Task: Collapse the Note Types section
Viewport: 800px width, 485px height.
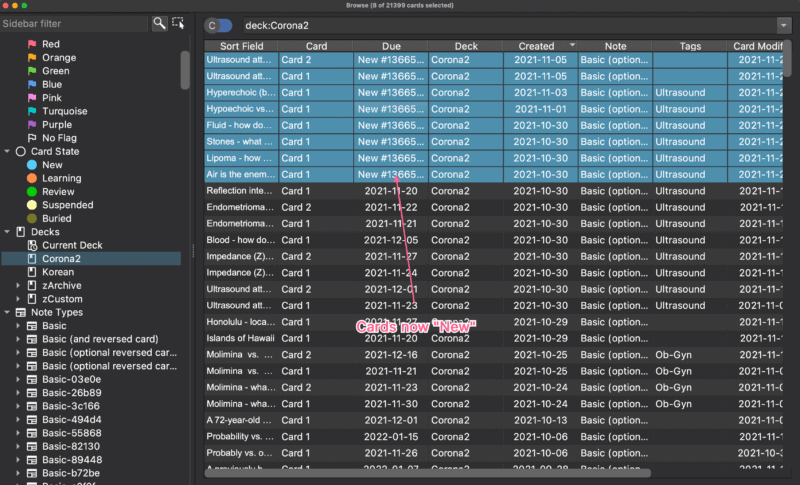Action: 7,312
